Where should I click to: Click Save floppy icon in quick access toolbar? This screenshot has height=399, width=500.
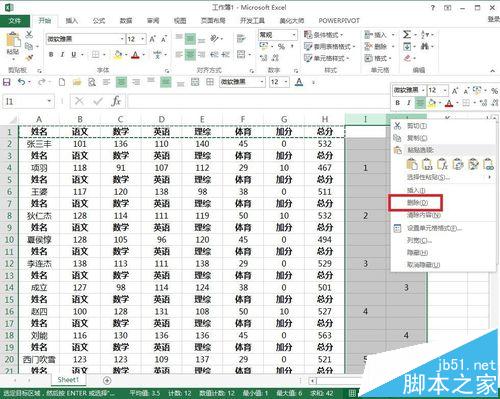(x=6, y=82)
